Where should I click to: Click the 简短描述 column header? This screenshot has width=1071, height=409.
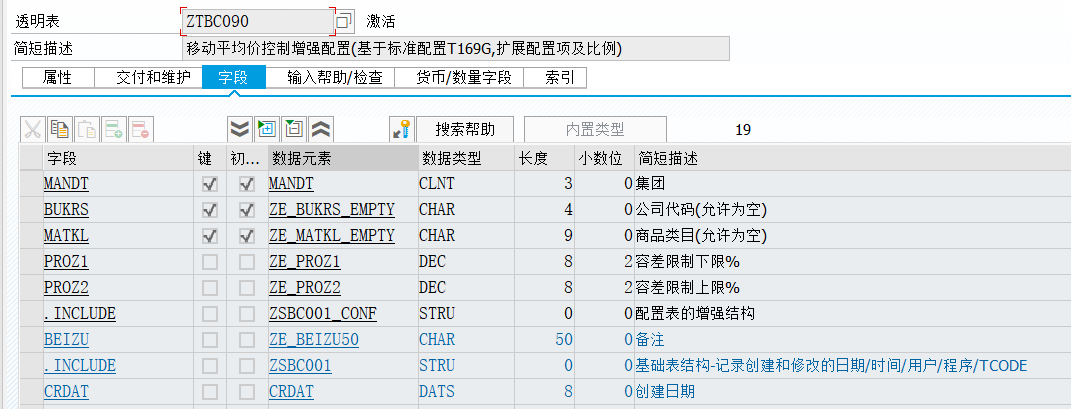pos(852,158)
